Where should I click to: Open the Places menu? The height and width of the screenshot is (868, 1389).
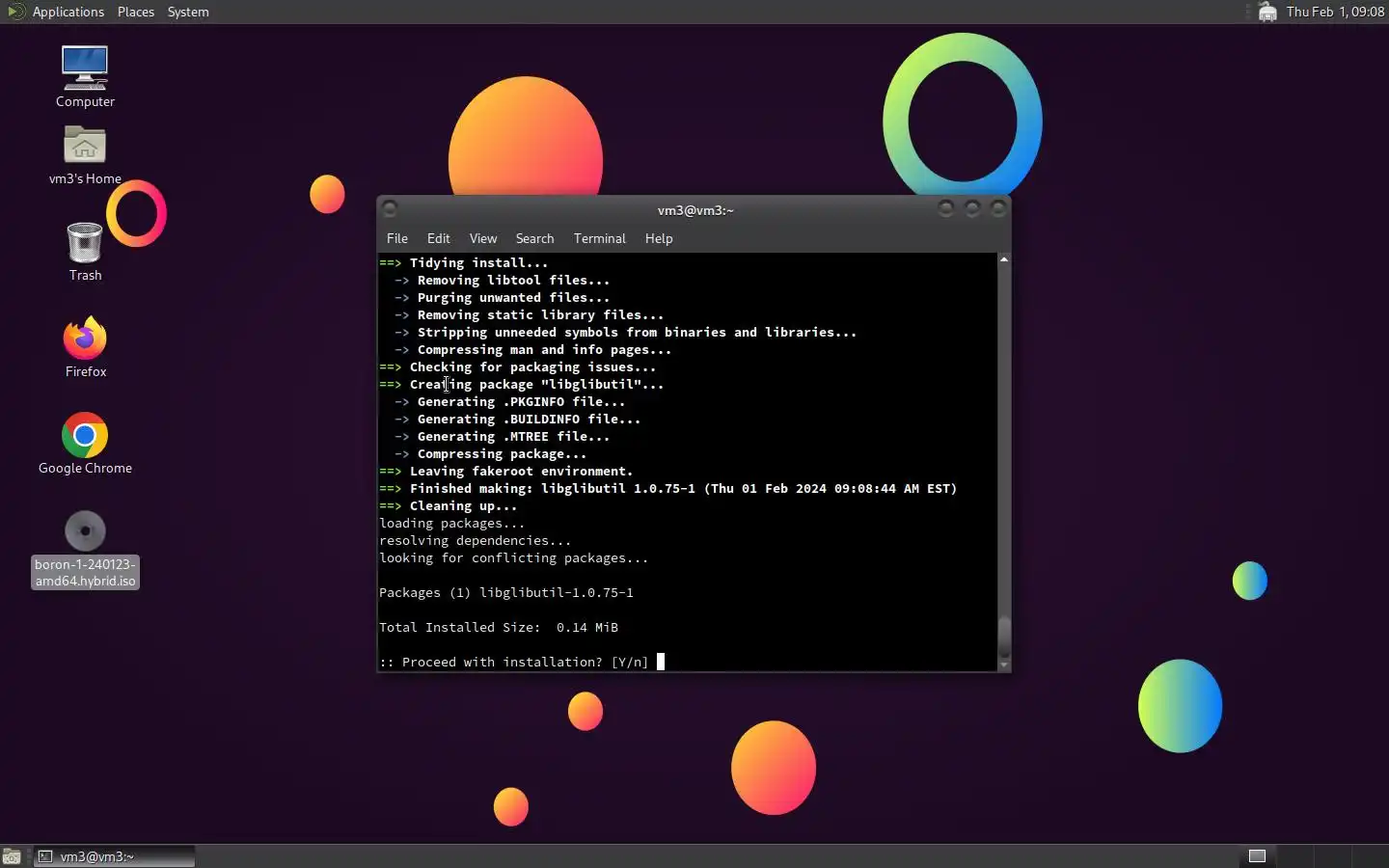coord(136,12)
